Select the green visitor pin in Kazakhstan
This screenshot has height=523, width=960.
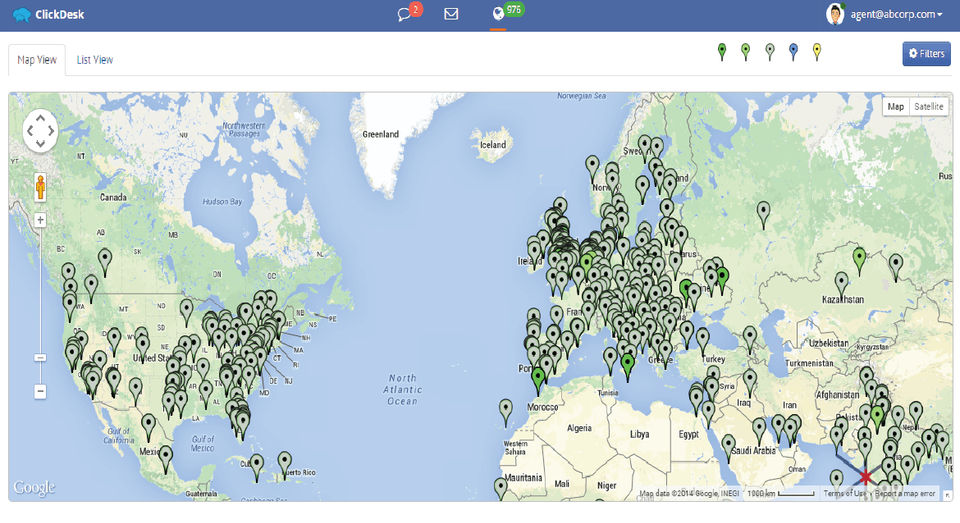(860, 260)
